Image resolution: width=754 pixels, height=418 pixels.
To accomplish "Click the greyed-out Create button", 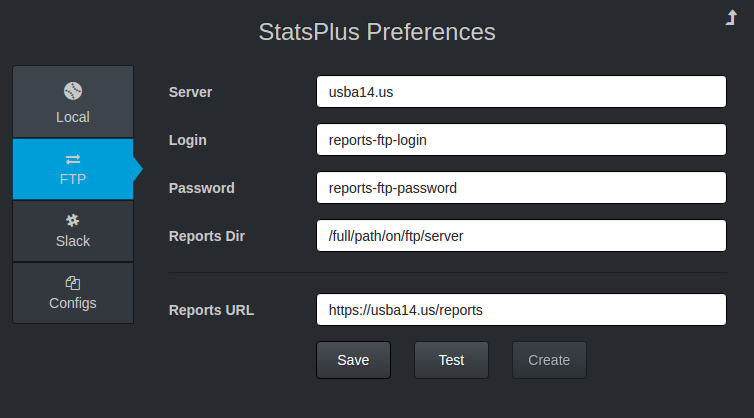I will point(549,360).
